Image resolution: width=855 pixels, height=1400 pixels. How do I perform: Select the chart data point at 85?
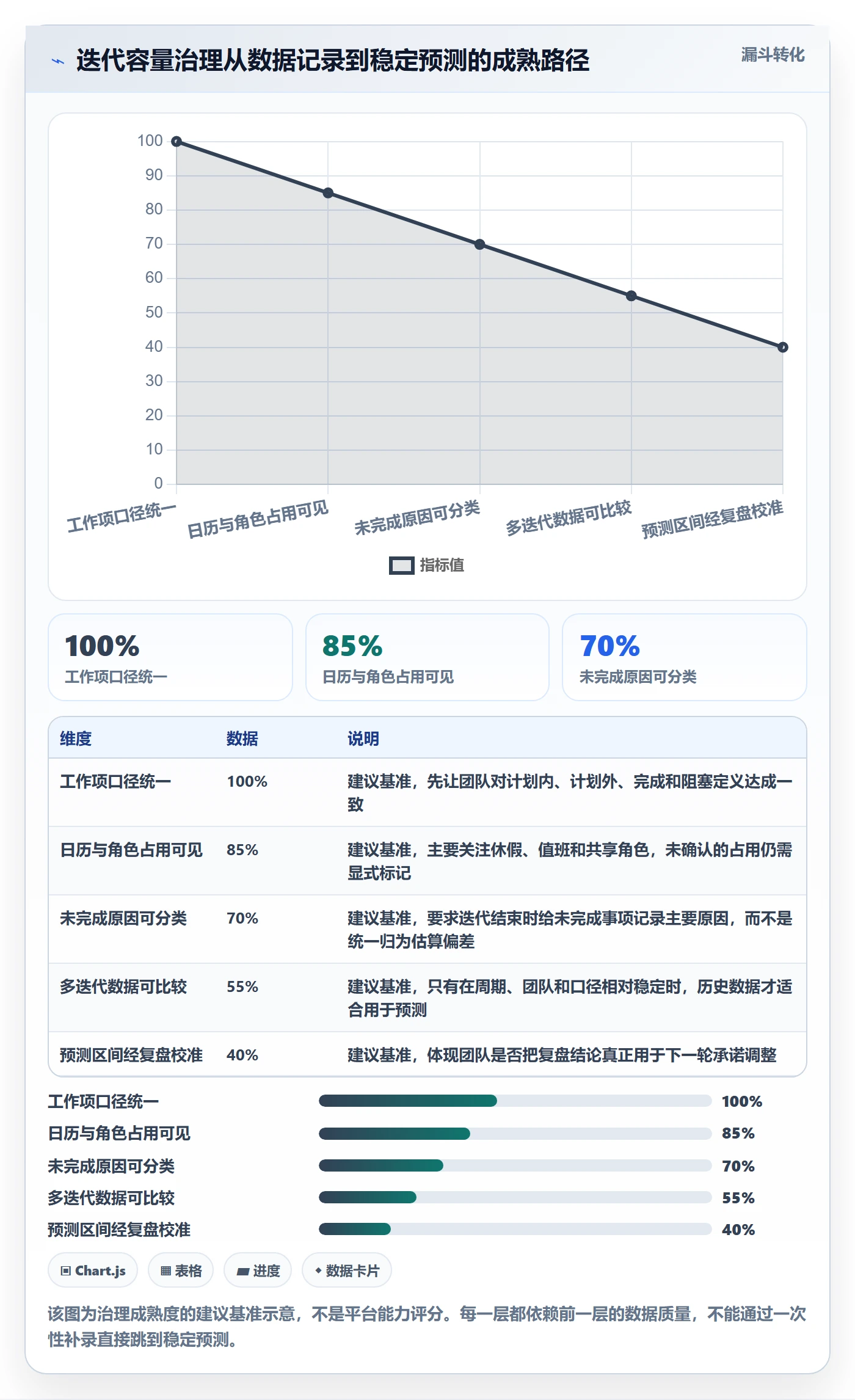(x=328, y=193)
